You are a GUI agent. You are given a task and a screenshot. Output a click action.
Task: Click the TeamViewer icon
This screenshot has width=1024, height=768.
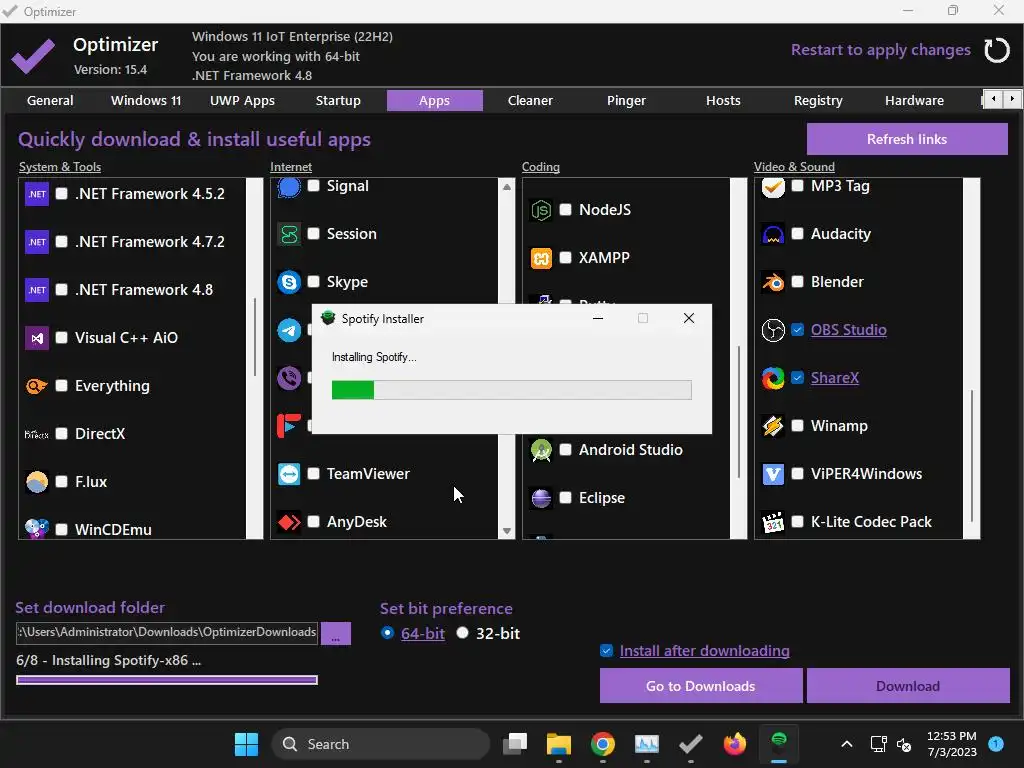point(289,474)
